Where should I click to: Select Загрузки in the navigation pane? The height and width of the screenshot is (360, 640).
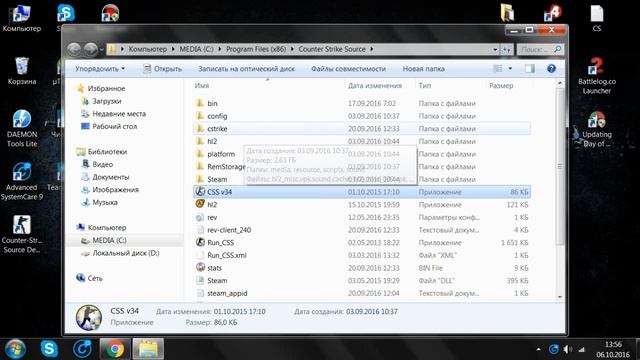pos(107,101)
